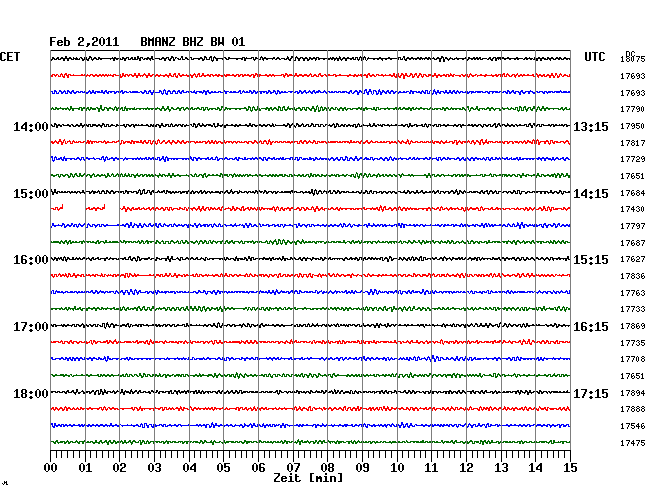Click minute tick label 12
The image size is (650, 494).
[x=466, y=468]
